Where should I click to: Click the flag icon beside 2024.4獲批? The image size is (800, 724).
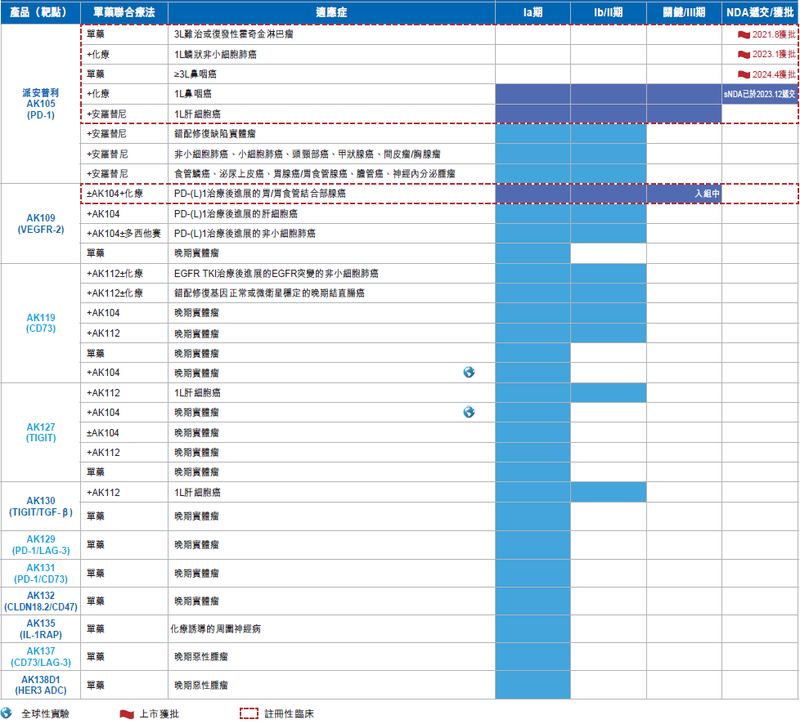click(x=743, y=74)
